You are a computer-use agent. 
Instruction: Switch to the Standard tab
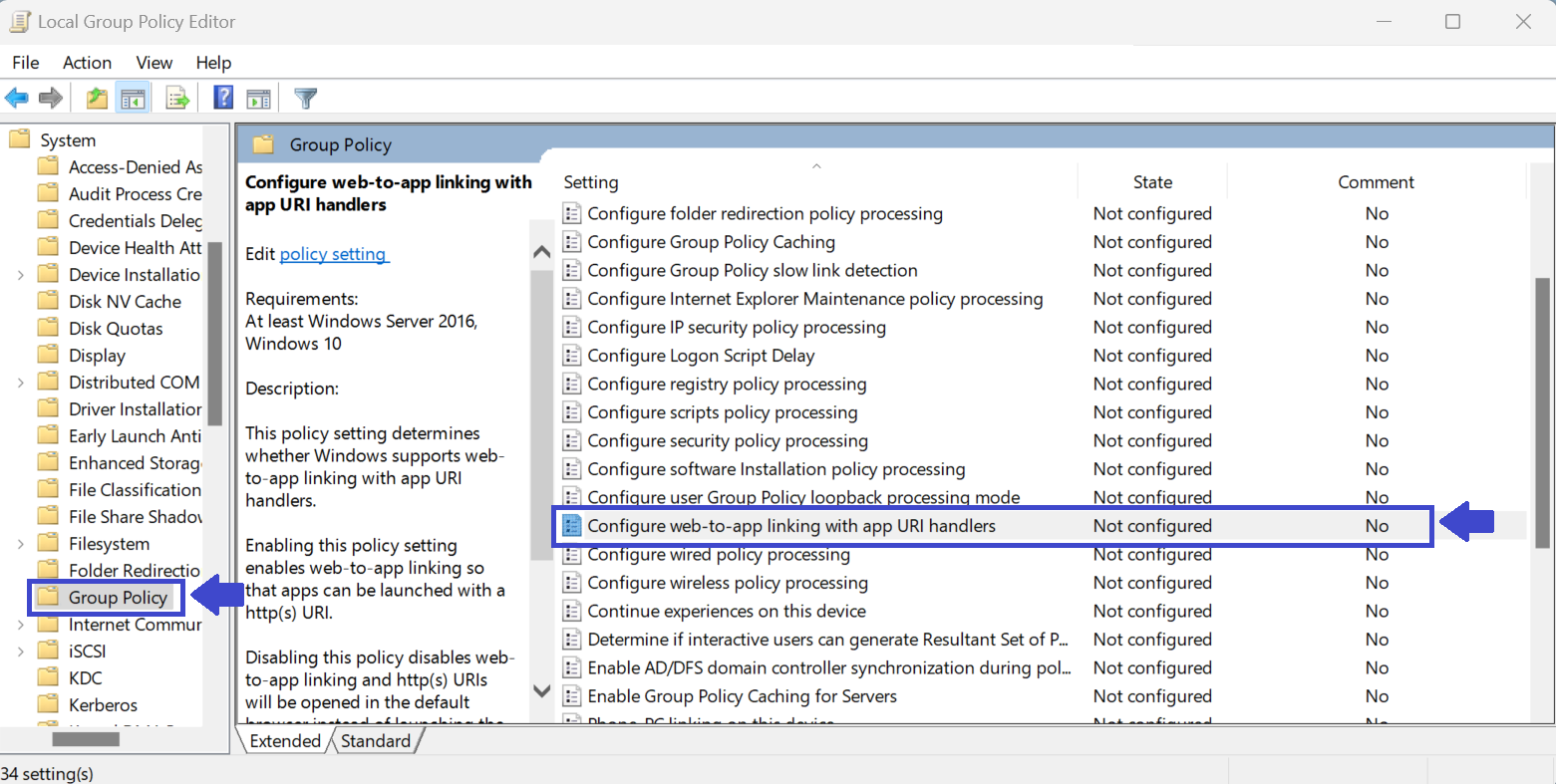pos(376,741)
